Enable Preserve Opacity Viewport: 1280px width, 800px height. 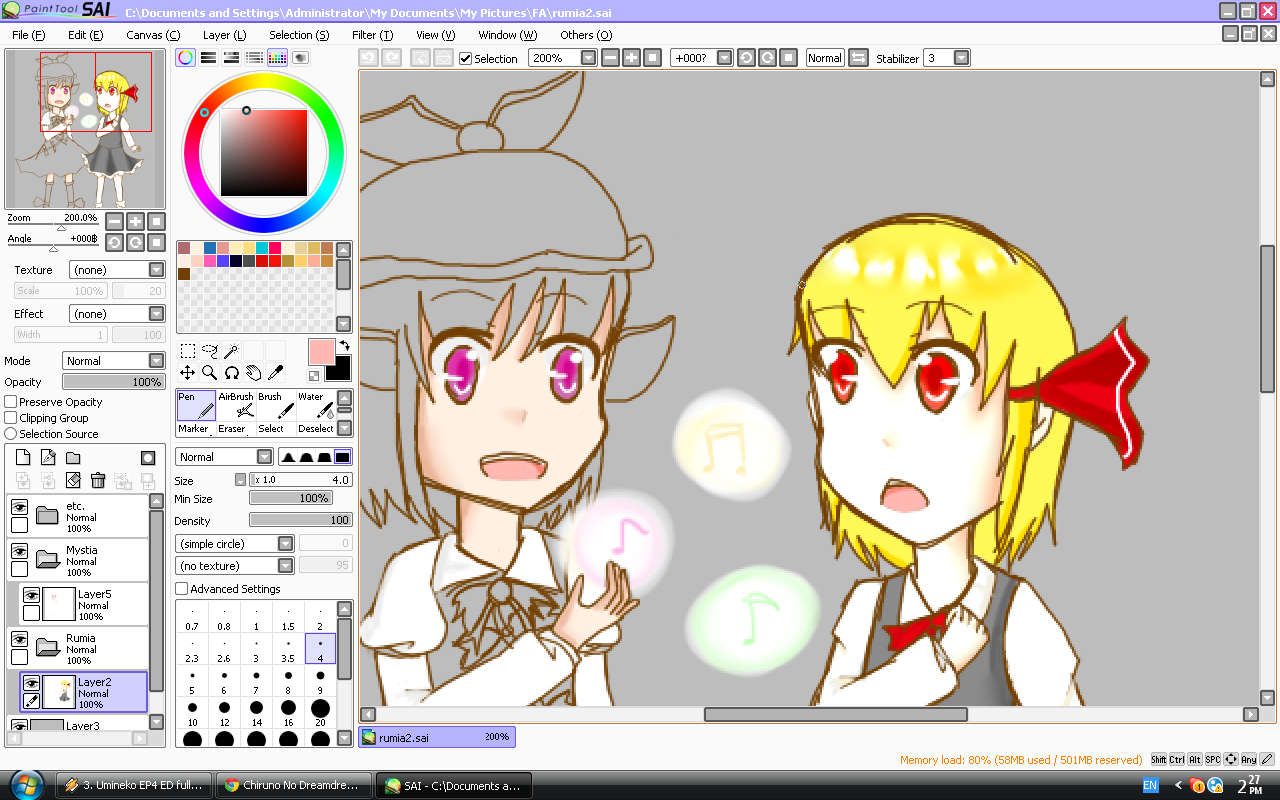click(11, 402)
